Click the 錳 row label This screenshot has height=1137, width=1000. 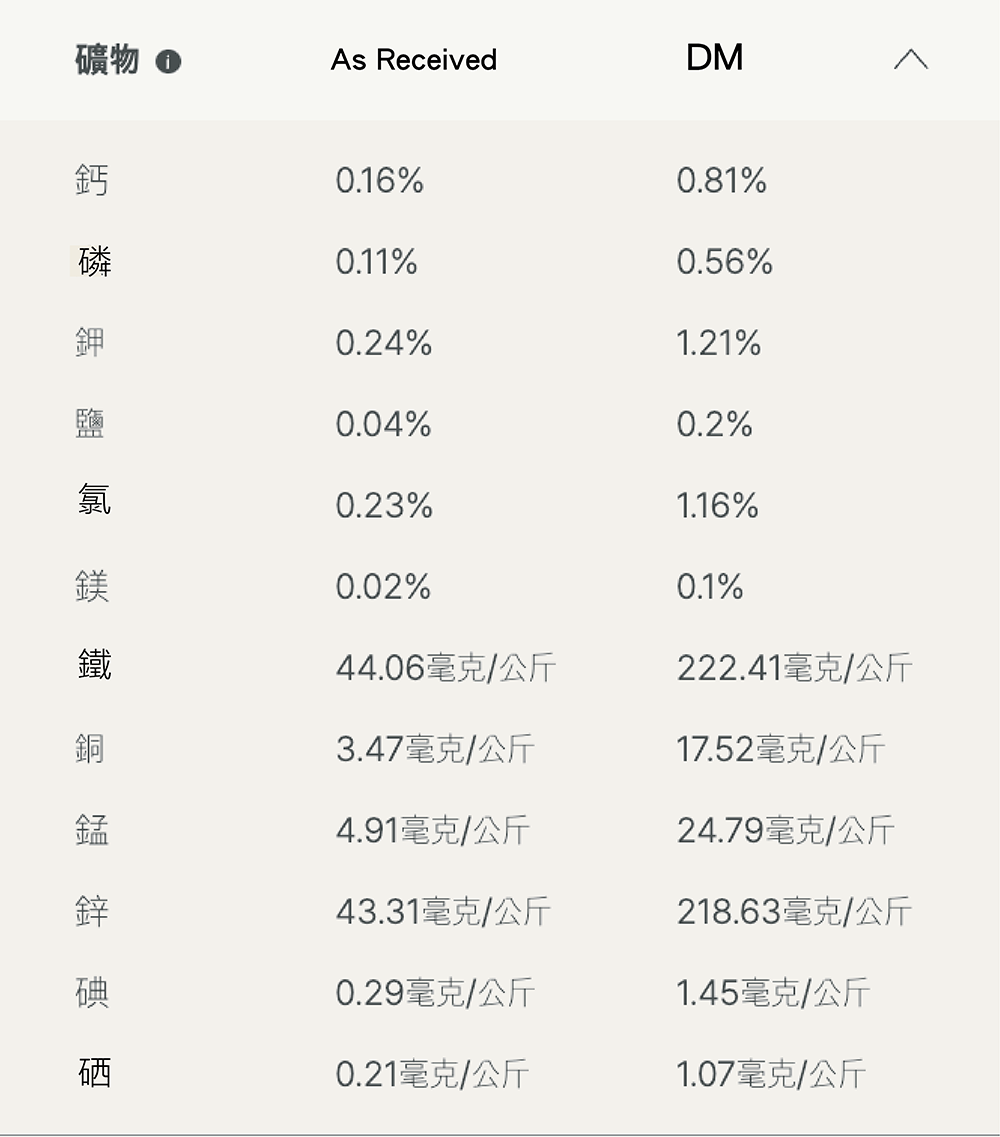(92, 830)
